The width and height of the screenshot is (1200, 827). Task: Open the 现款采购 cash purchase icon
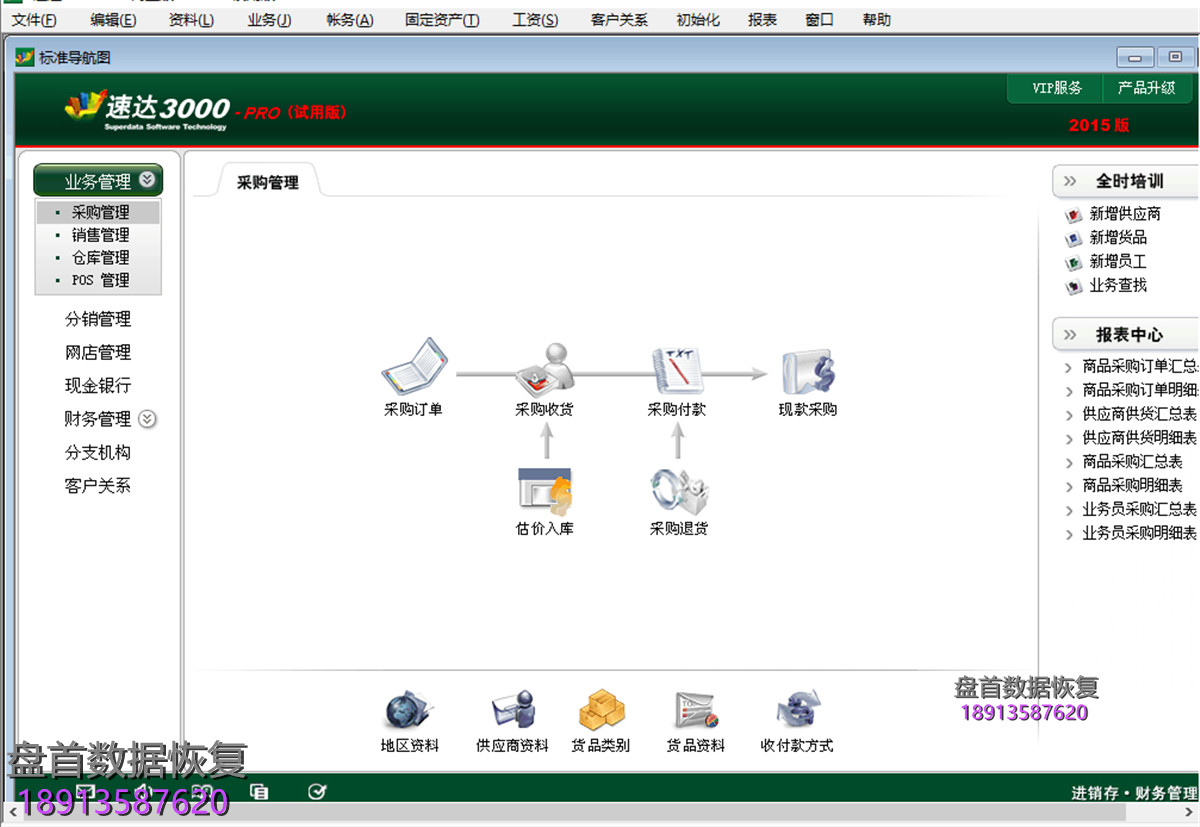(x=808, y=372)
